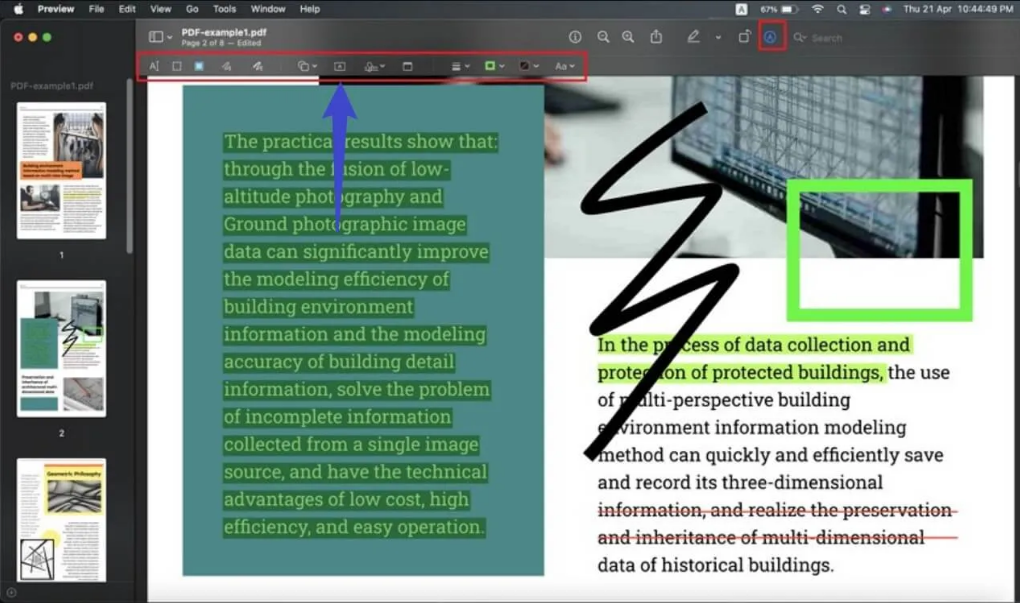Screen dimensions: 1020x603
Task: Click the Zoom Out magnifier icon
Action: click(x=603, y=37)
